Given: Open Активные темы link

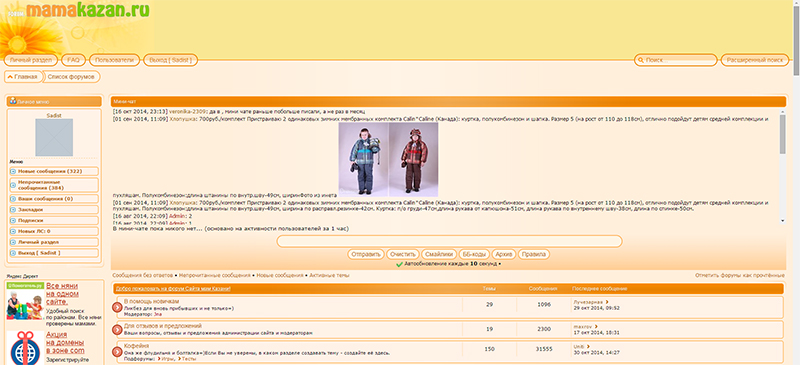Looking at the screenshot, I should click(330, 275).
